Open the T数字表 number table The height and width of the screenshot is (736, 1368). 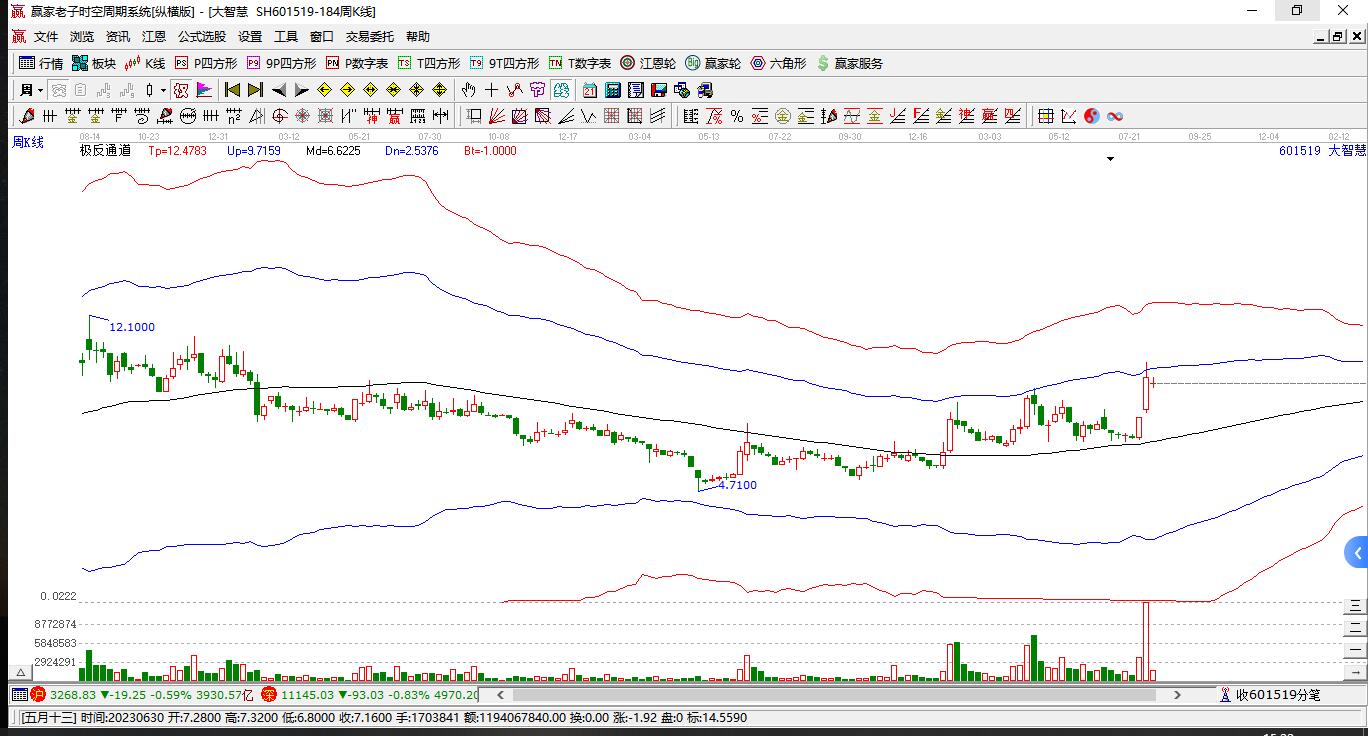[580, 63]
